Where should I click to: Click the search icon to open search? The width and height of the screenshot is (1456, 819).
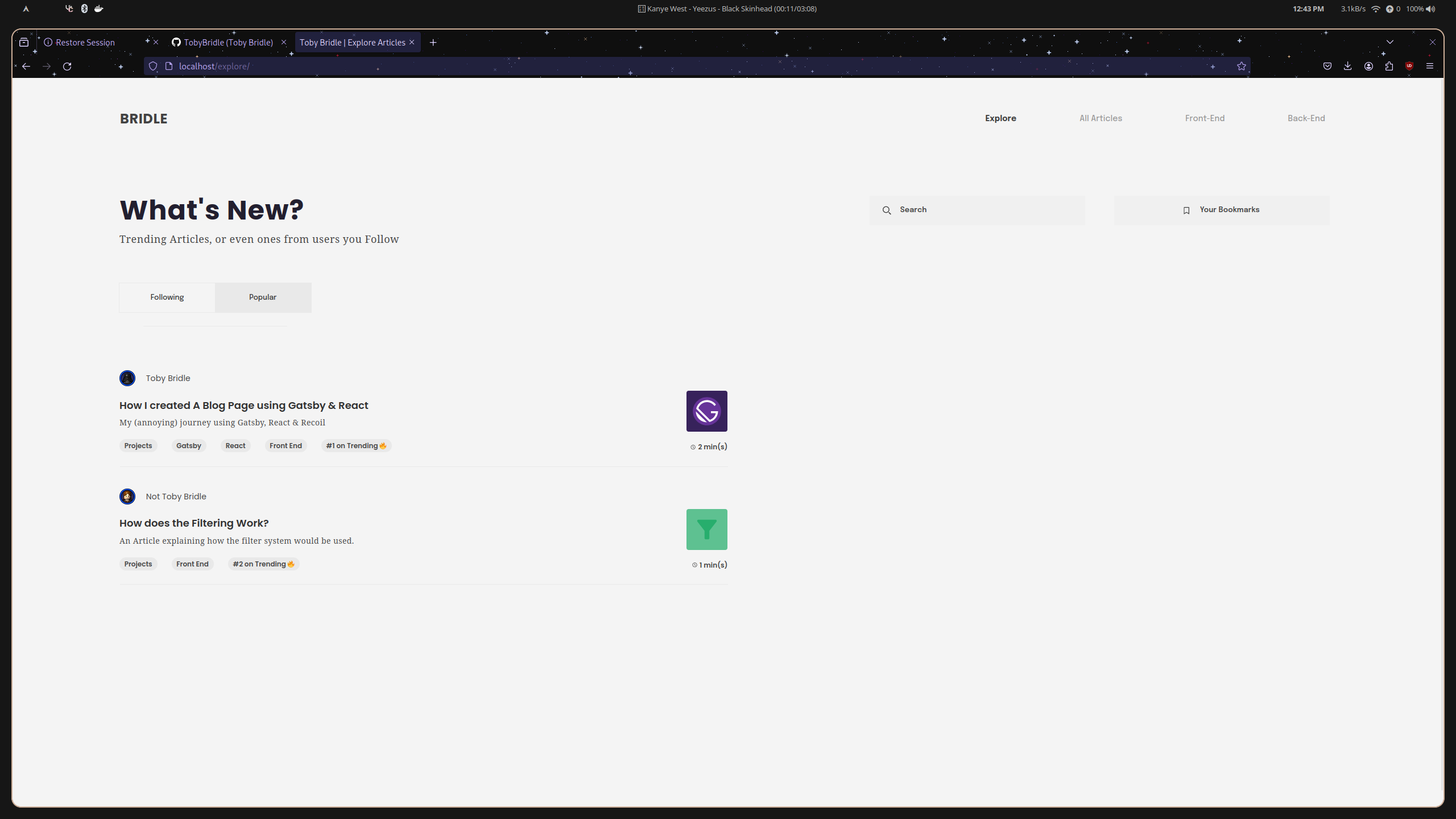pyautogui.click(x=887, y=209)
